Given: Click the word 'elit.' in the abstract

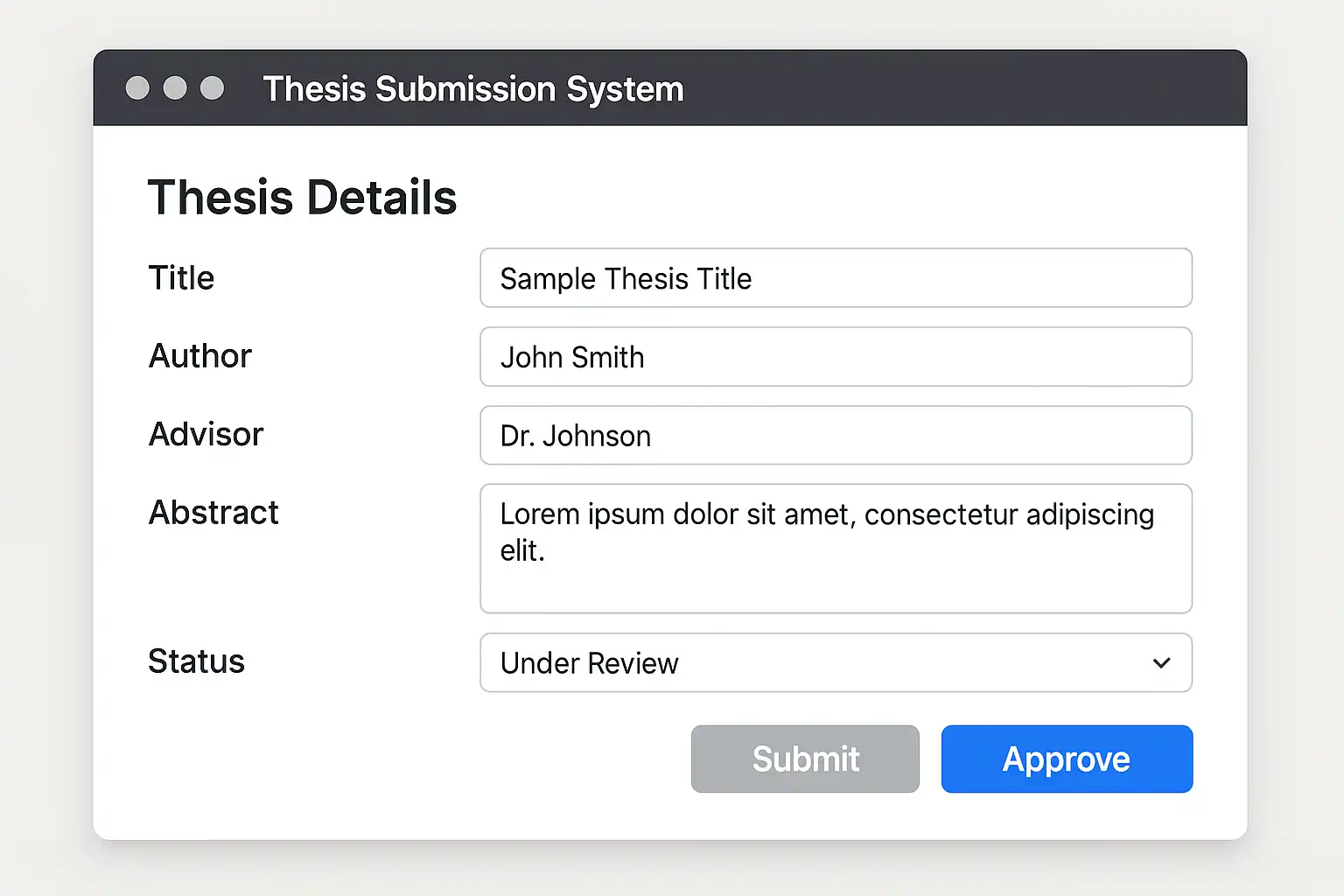Looking at the screenshot, I should pos(522,551).
